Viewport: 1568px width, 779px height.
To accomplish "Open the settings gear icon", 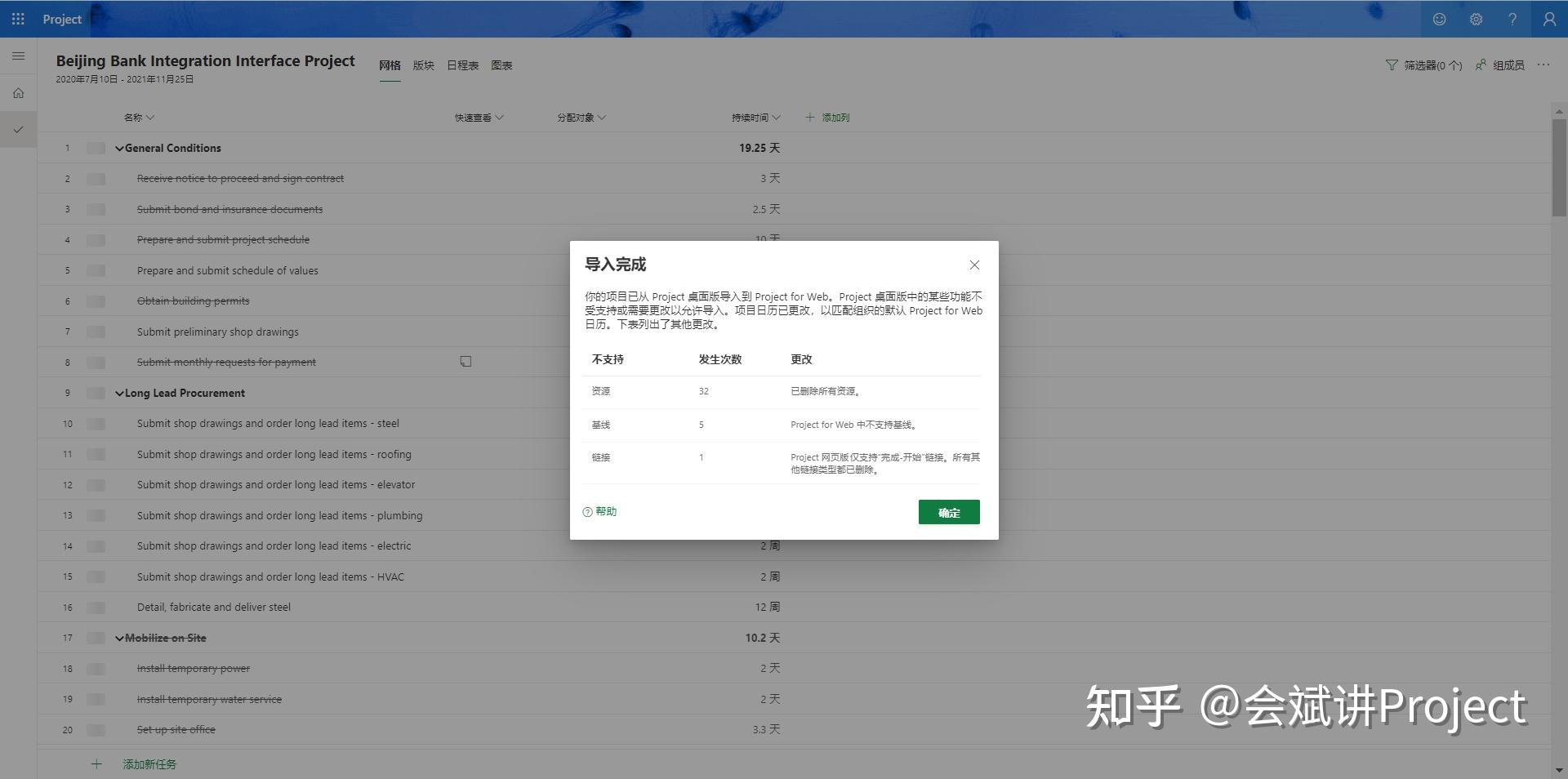I will (x=1476, y=19).
